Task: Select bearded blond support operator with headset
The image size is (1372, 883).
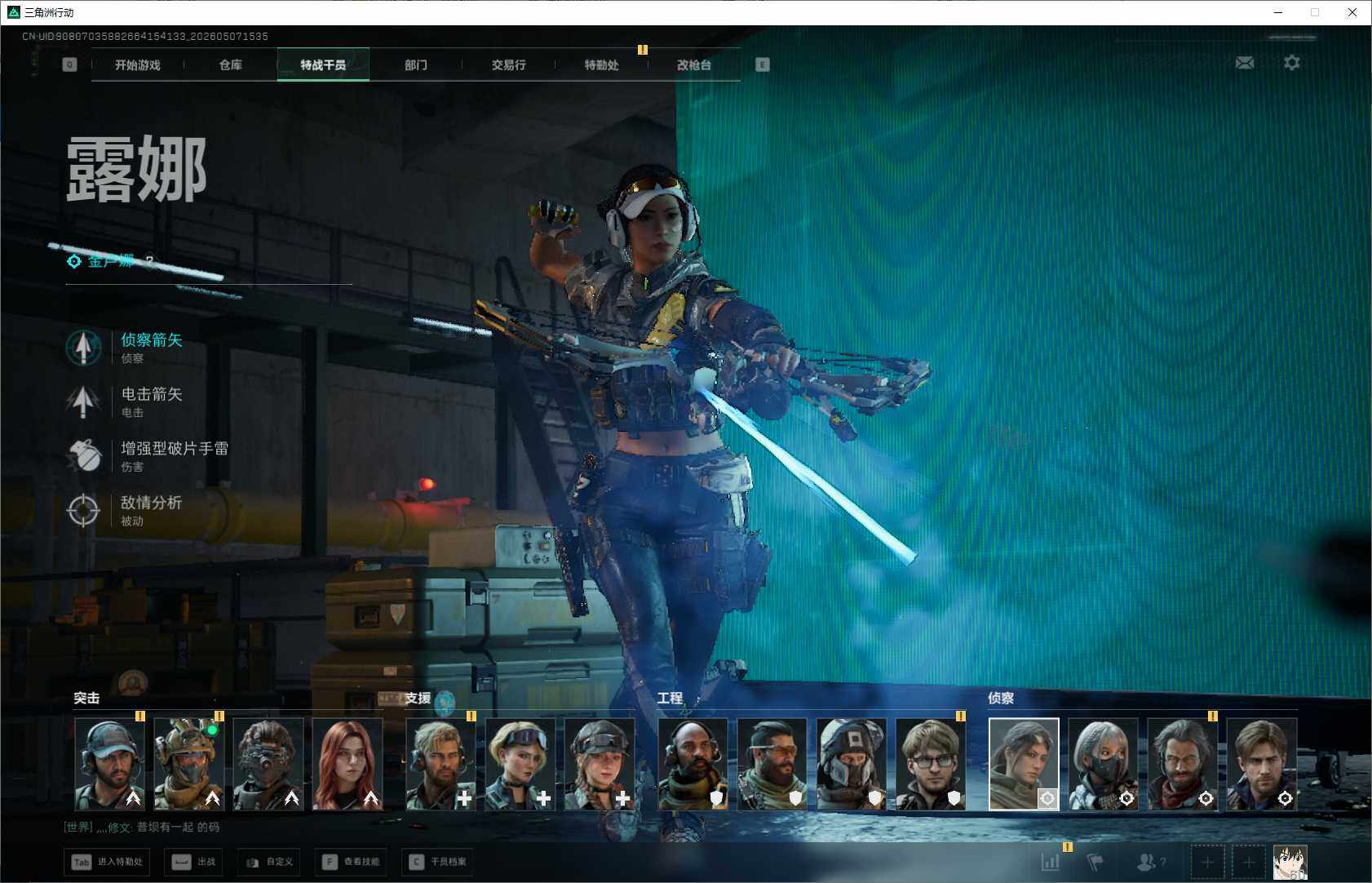Action: 441,764
